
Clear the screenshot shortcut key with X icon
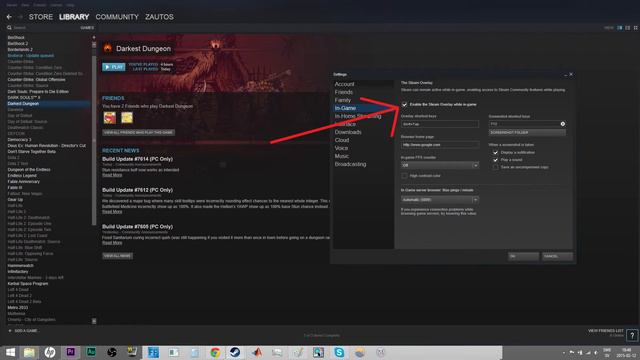point(563,124)
